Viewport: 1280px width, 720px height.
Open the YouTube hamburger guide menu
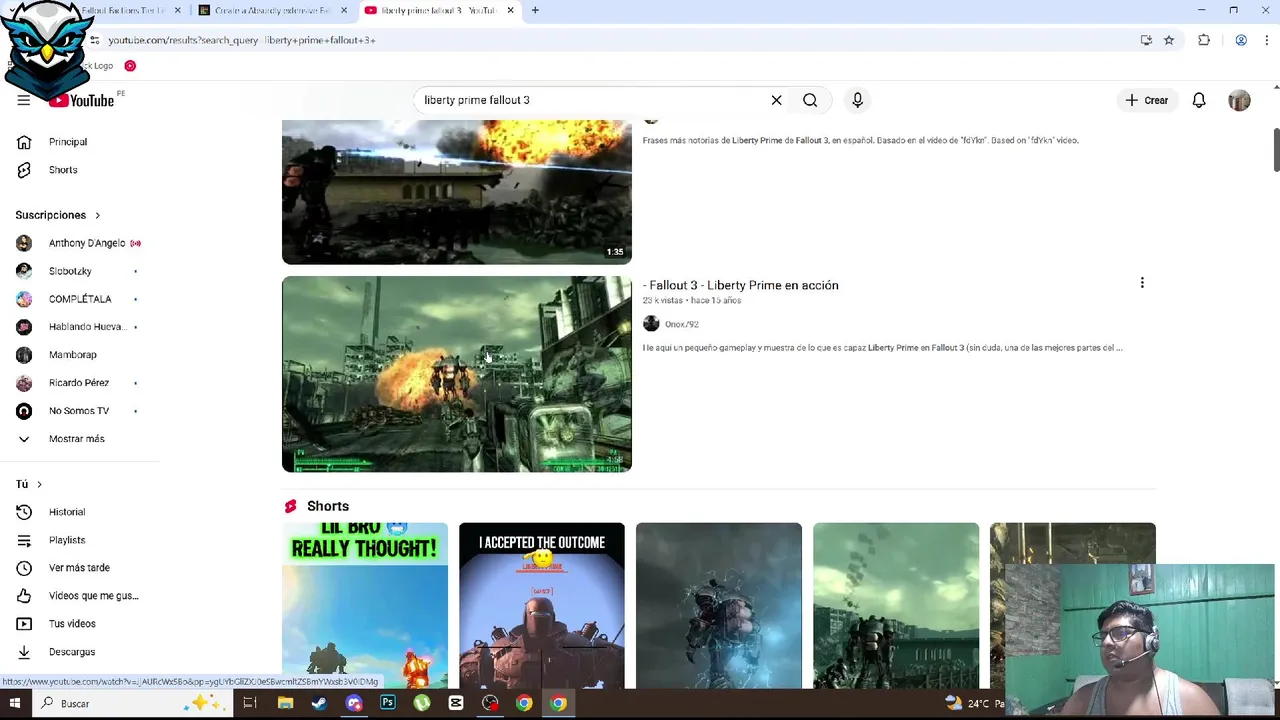pos(23,100)
